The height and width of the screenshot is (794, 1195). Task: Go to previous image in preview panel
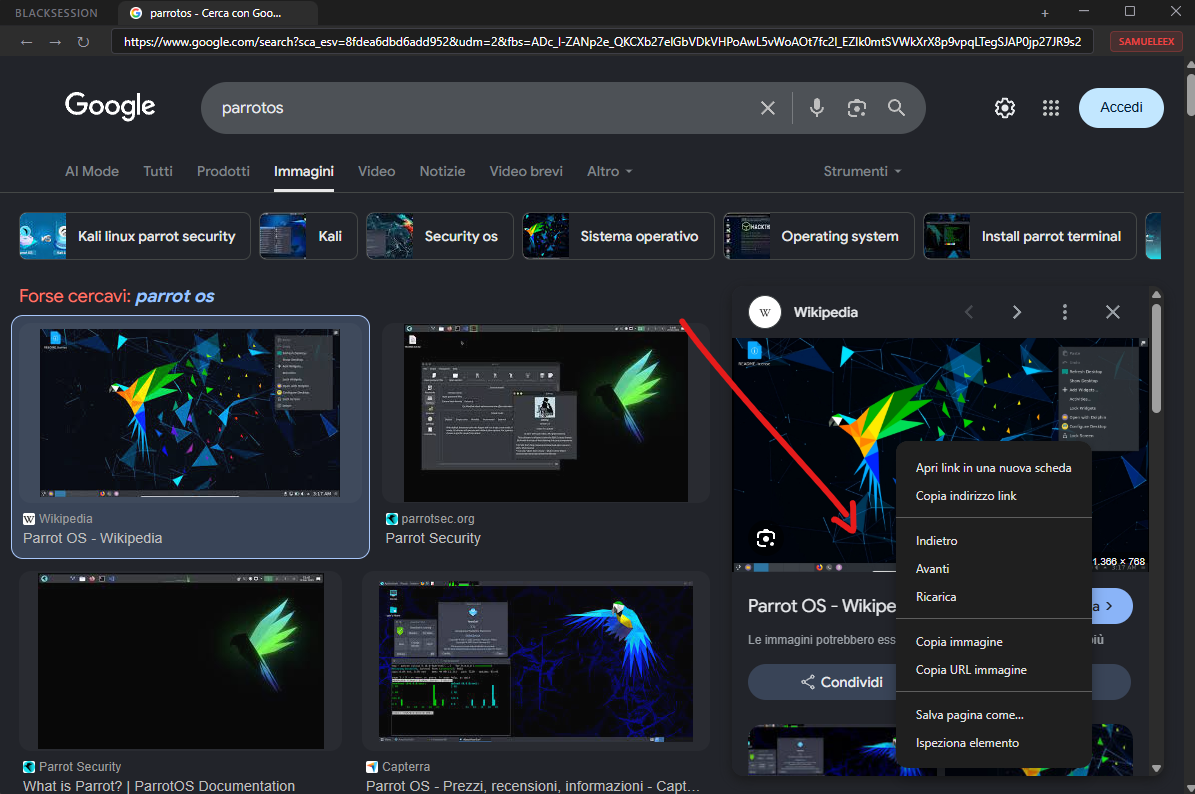click(969, 312)
